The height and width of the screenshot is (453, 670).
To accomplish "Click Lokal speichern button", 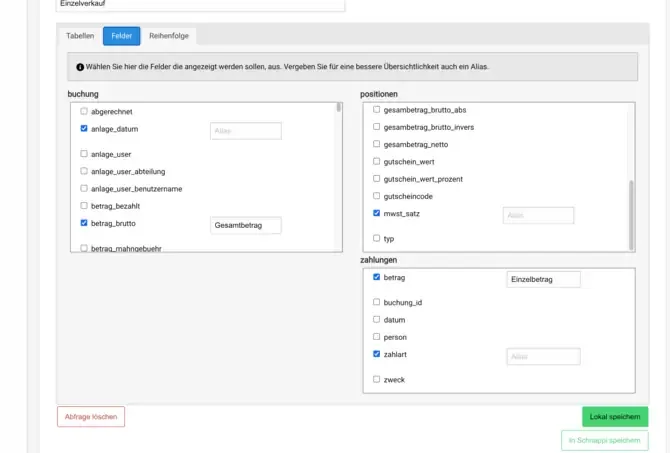I will (615, 417).
